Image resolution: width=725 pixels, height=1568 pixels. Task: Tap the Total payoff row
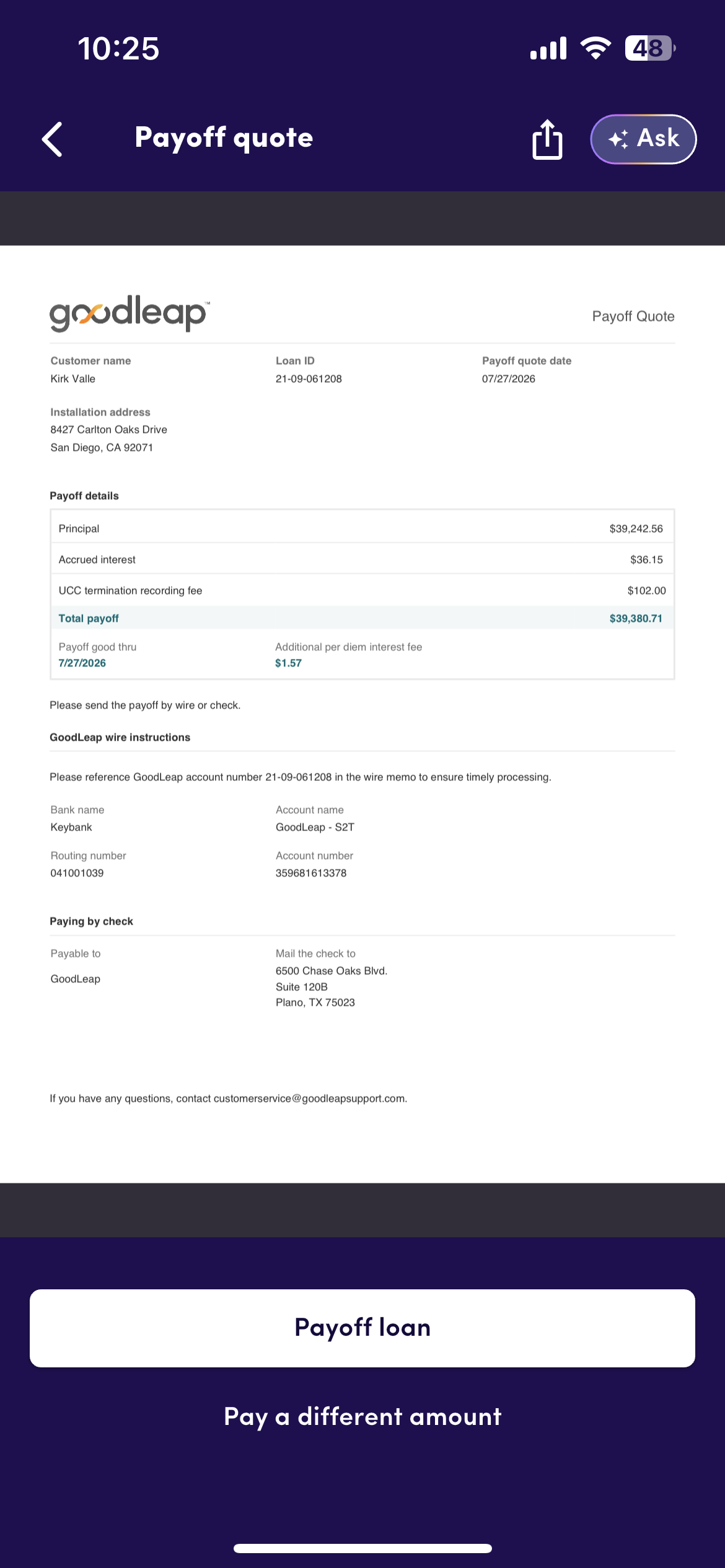tap(362, 618)
